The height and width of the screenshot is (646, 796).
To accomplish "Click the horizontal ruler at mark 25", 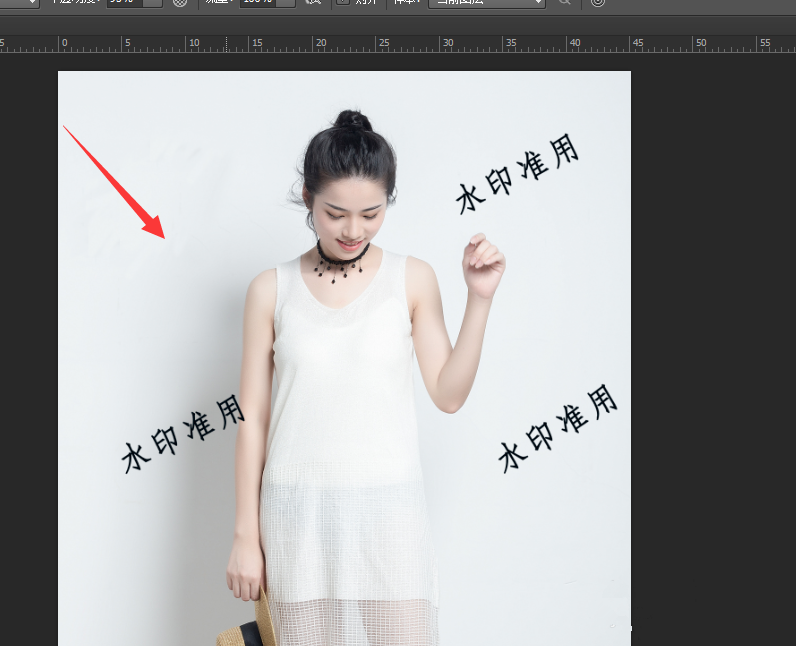I will click(384, 44).
